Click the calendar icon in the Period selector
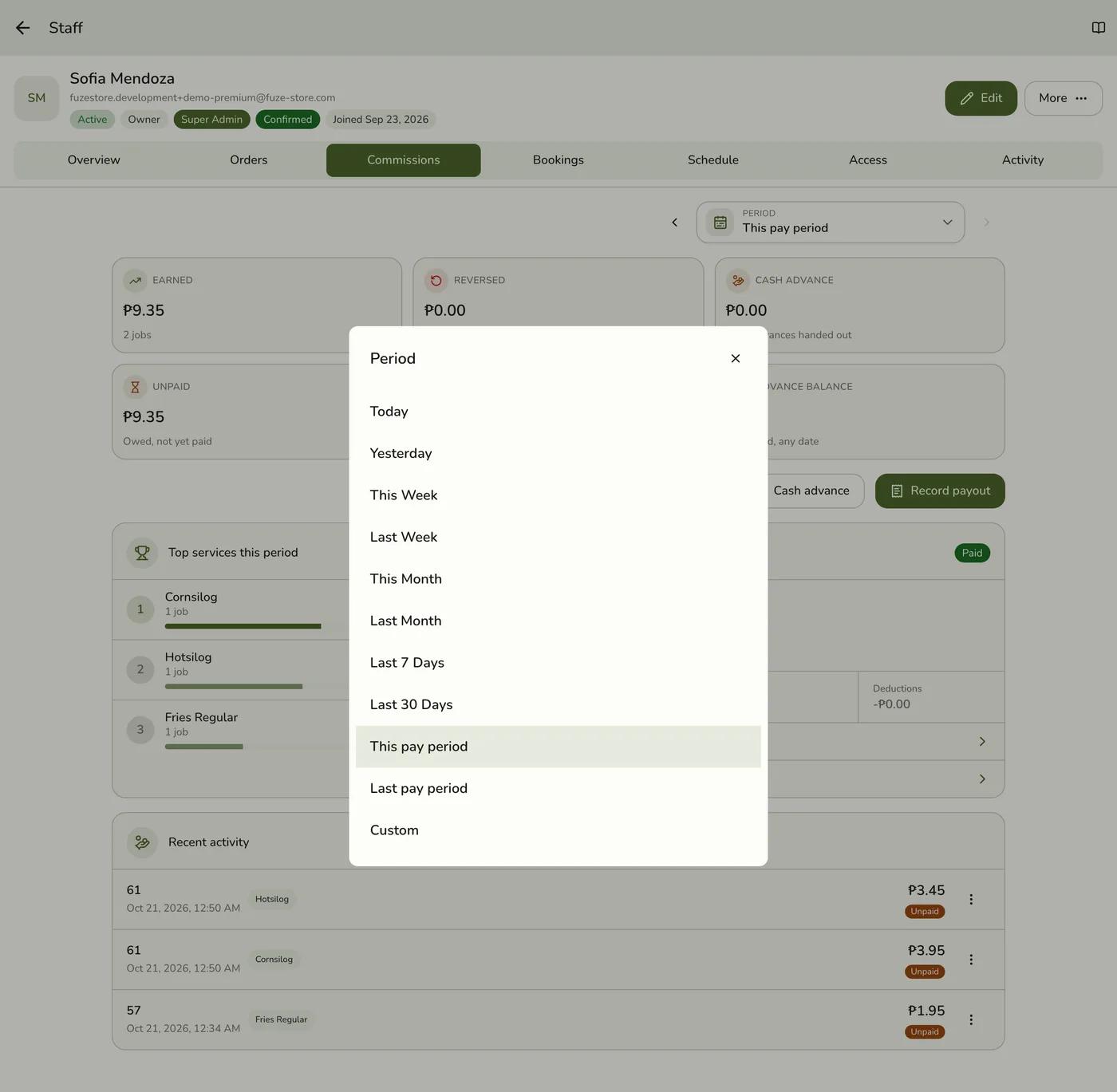The image size is (1117, 1092). pos(720,223)
